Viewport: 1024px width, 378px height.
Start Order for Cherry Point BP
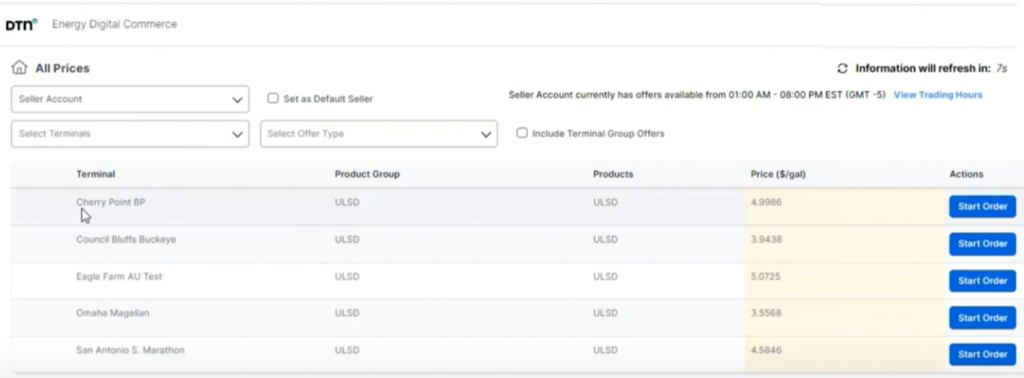point(982,206)
